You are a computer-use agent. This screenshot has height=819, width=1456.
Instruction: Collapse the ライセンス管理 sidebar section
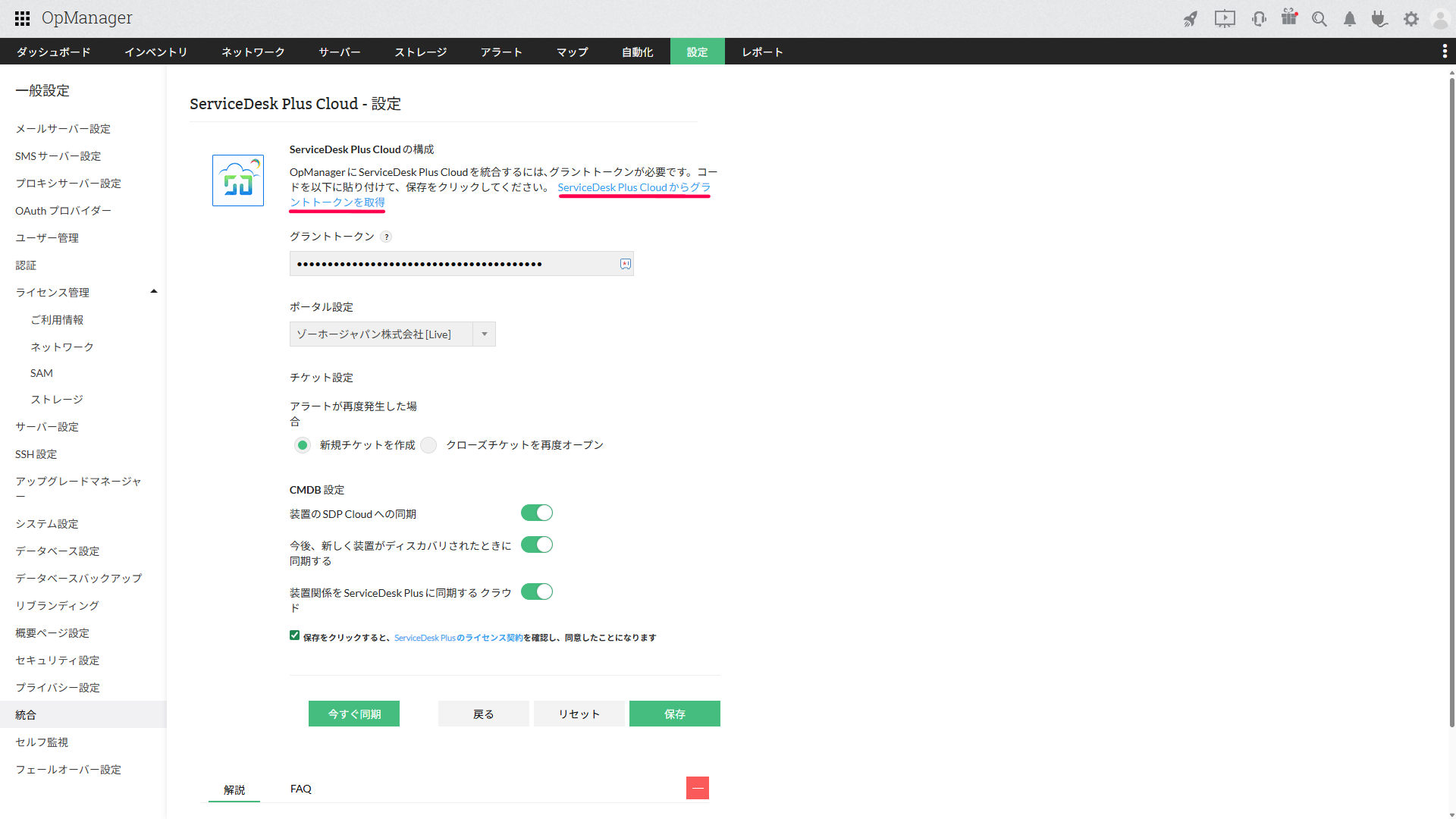point(154,292)
